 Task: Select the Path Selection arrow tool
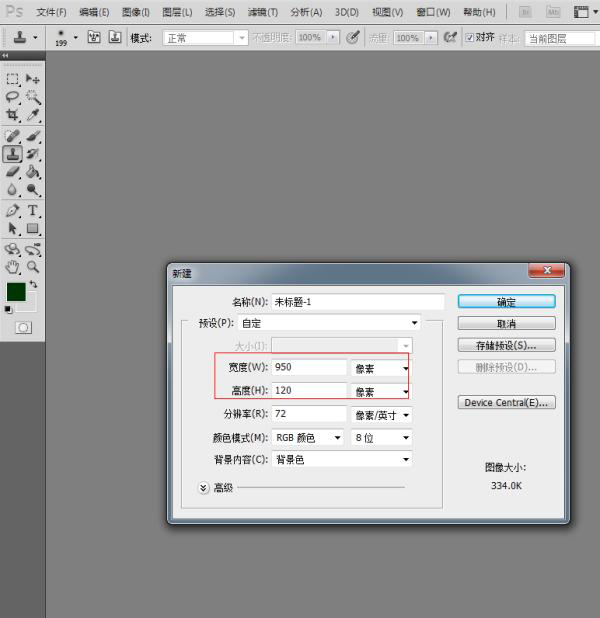(12, 228)
